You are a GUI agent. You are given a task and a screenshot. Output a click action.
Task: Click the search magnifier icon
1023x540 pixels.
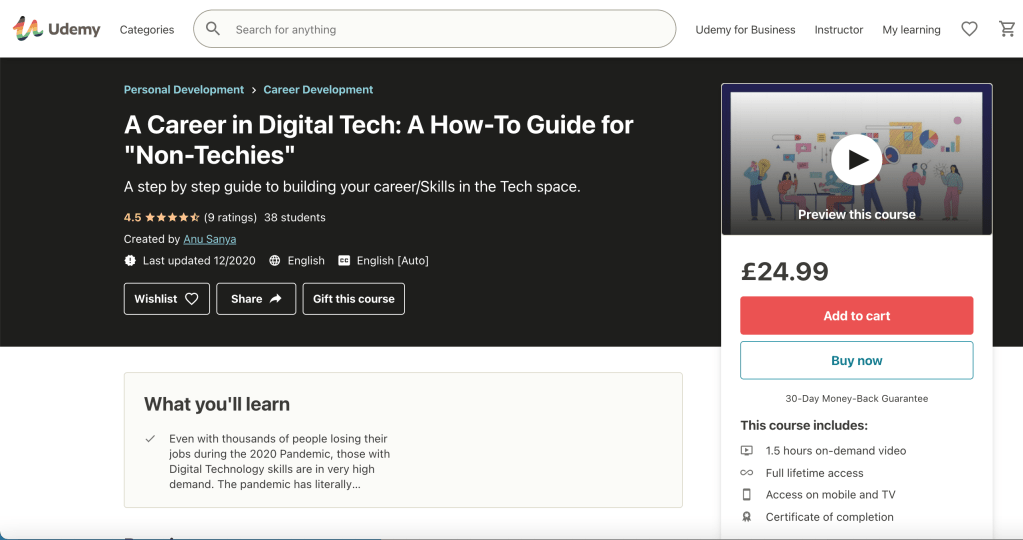(213, 29)
